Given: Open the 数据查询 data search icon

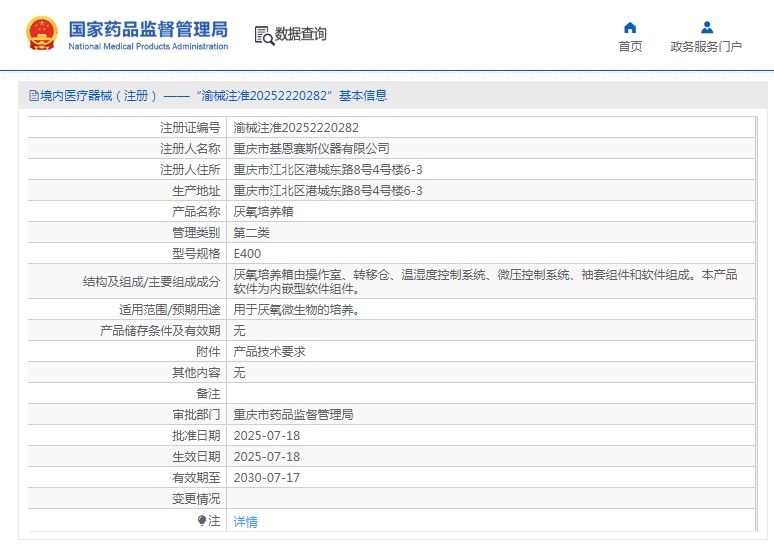Looking at the screenshot, I should click(x=264, y=36).
